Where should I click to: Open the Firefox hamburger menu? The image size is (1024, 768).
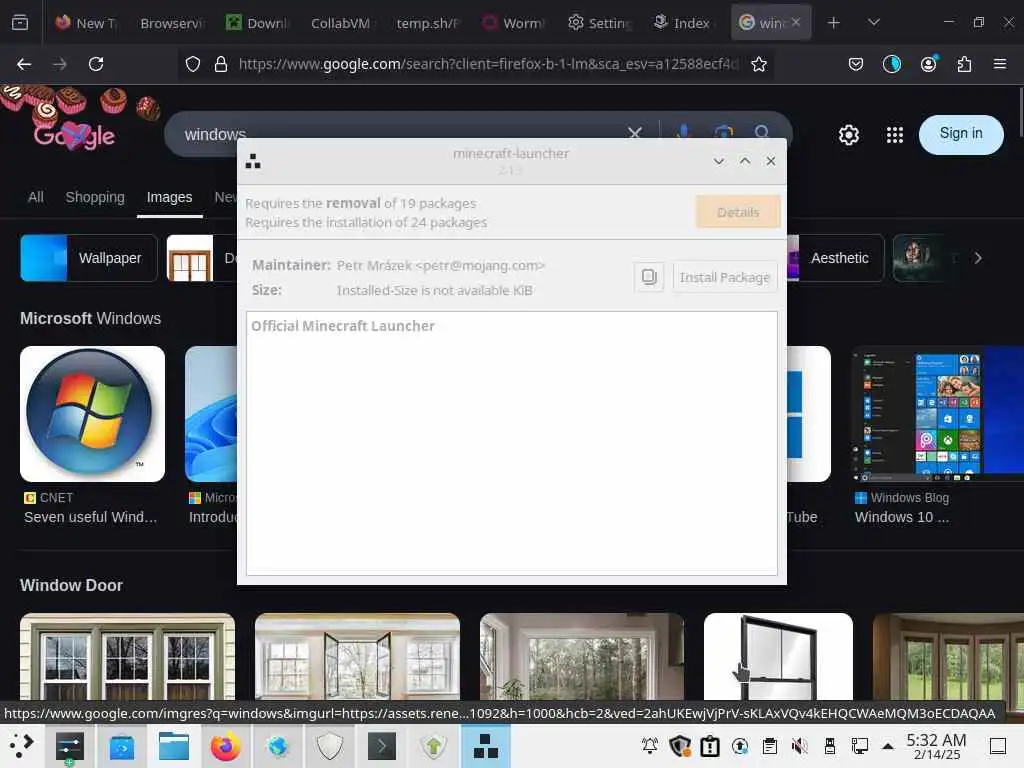(x=999, y=64)
